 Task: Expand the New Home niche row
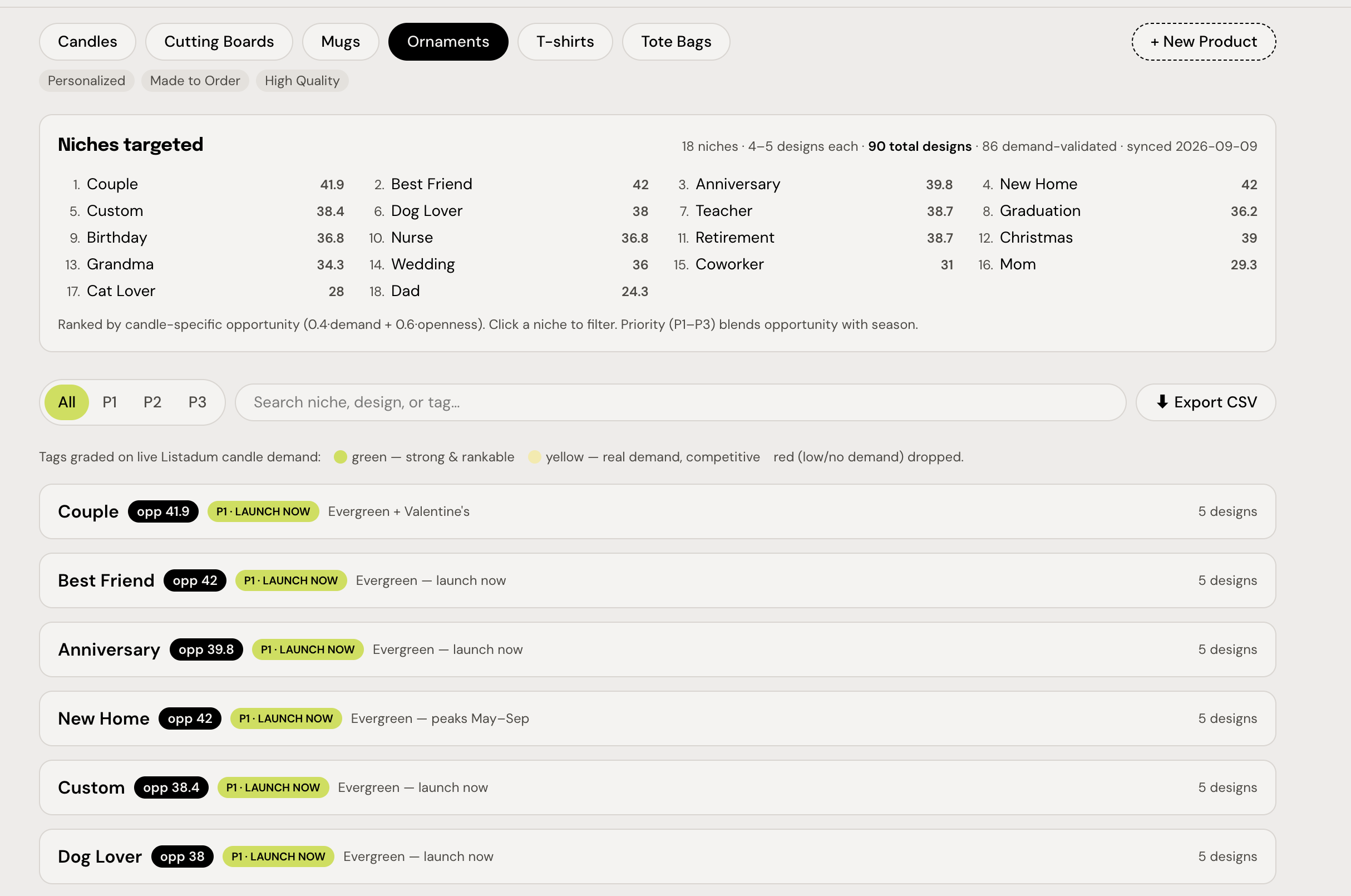coord(657,718)
